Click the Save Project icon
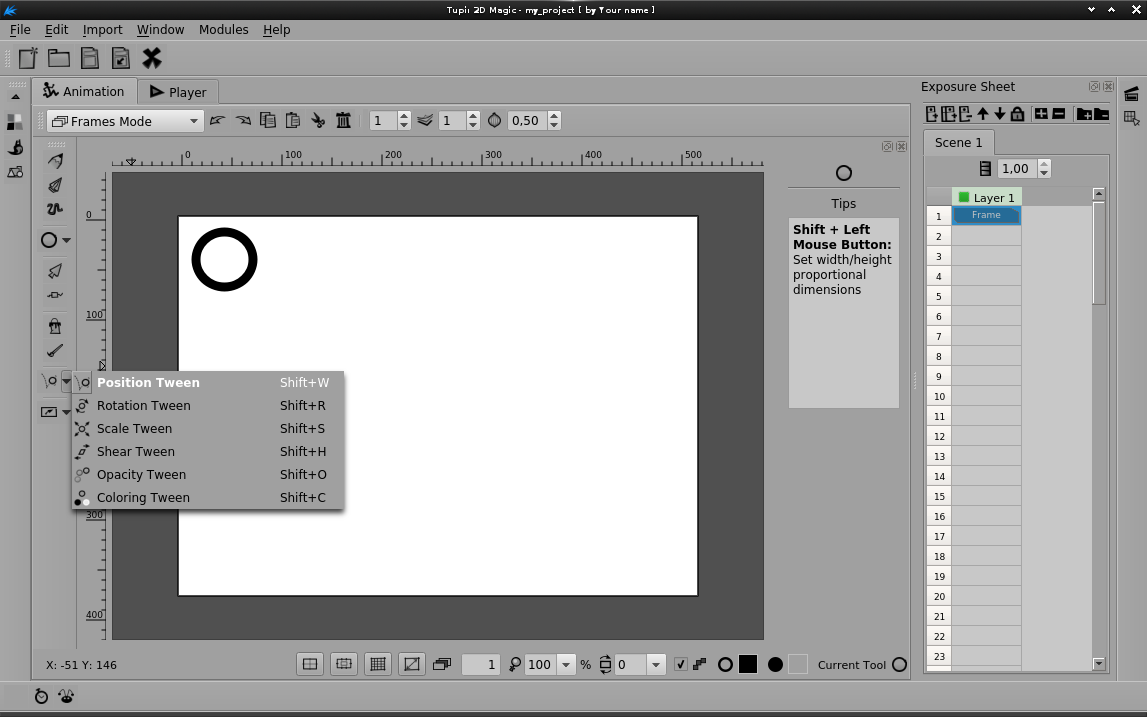 pos(90,58)
